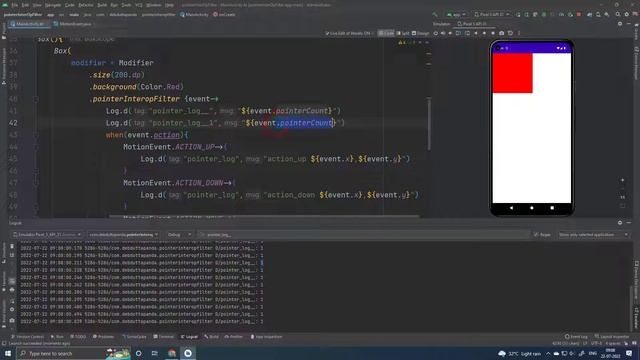Viewport: 640px width, 360px height.
Task: Open the App Inspection tool window
Action: pyautogui.click(x=266, y=337)
